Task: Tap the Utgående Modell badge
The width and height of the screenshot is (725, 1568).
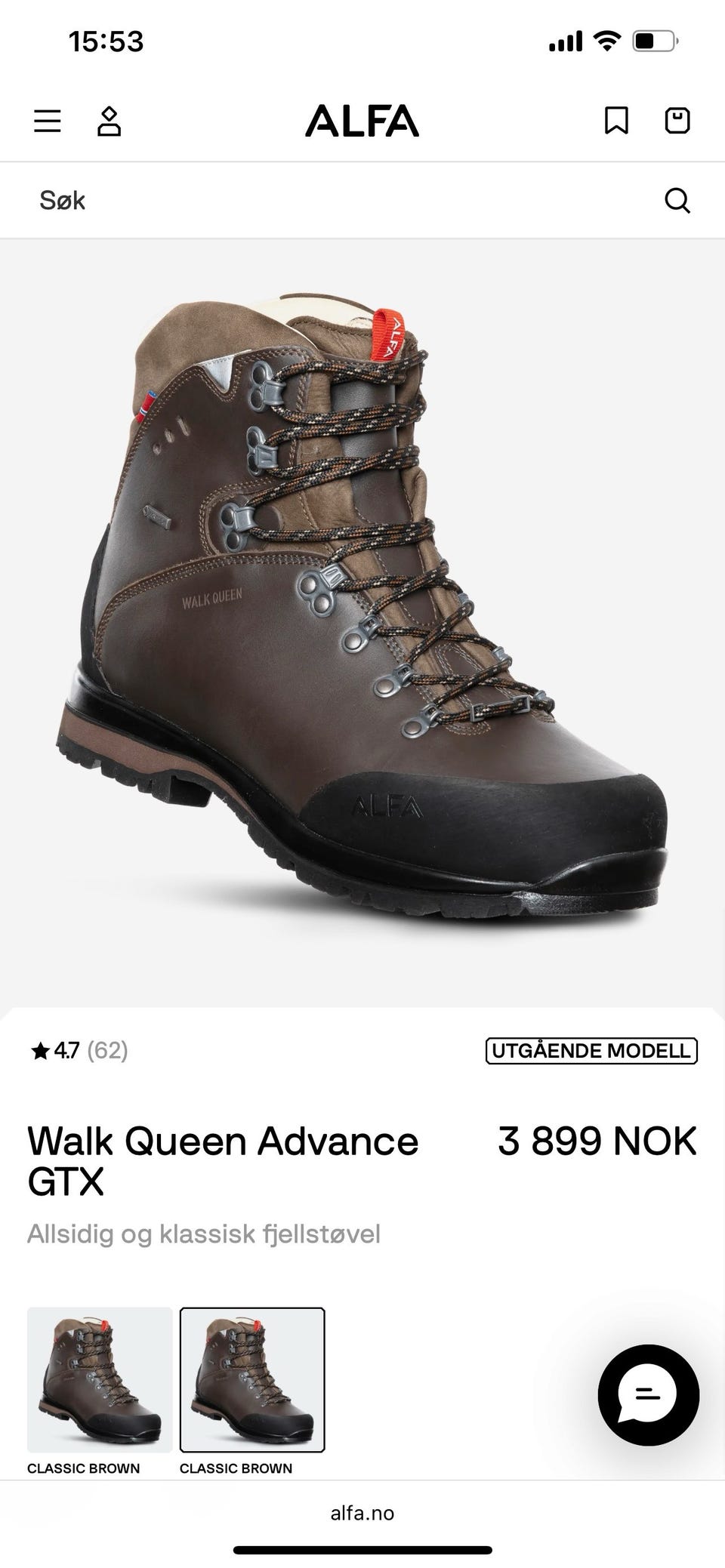Action: pyautogui.click(x=591, y=1051)
